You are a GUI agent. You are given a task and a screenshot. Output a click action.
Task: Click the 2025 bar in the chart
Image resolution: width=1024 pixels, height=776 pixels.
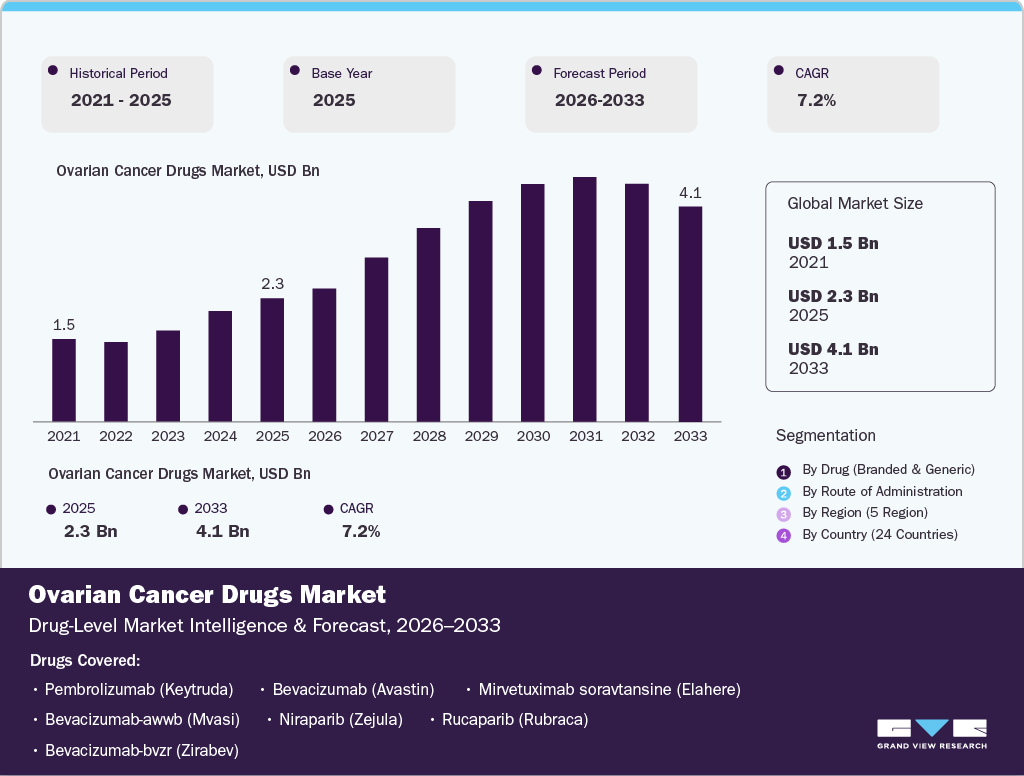point(272,360)
